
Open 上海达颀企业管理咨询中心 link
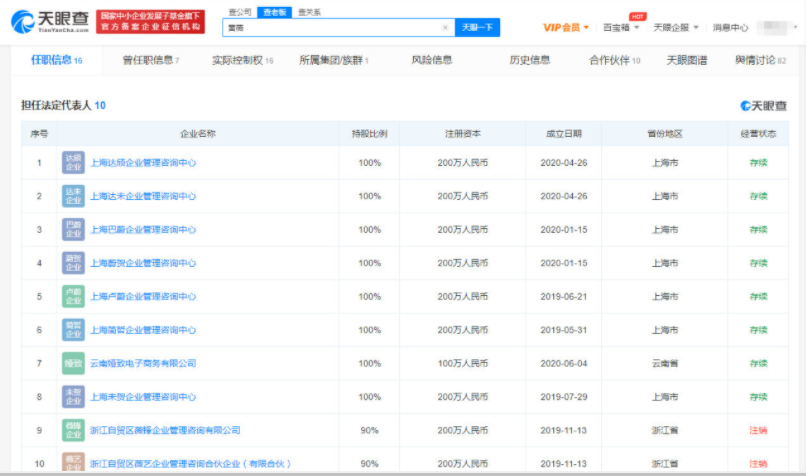[x=143, y=163]
